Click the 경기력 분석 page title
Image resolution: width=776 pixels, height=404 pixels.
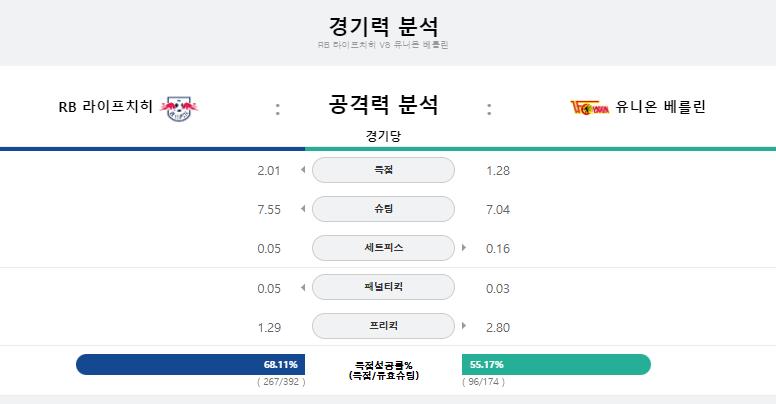(x=384, y=26)
